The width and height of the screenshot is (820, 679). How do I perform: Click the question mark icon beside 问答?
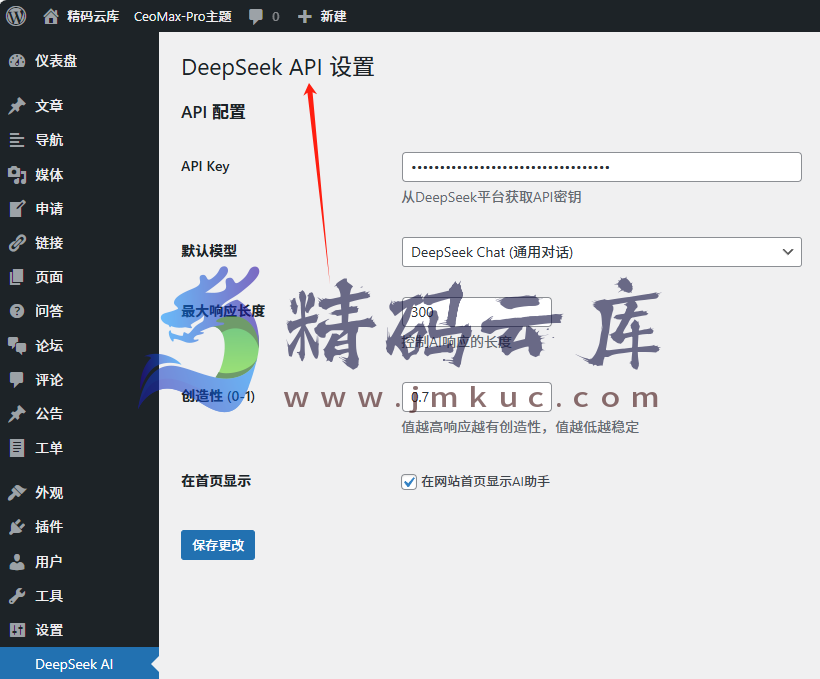[x=17, y=311]
